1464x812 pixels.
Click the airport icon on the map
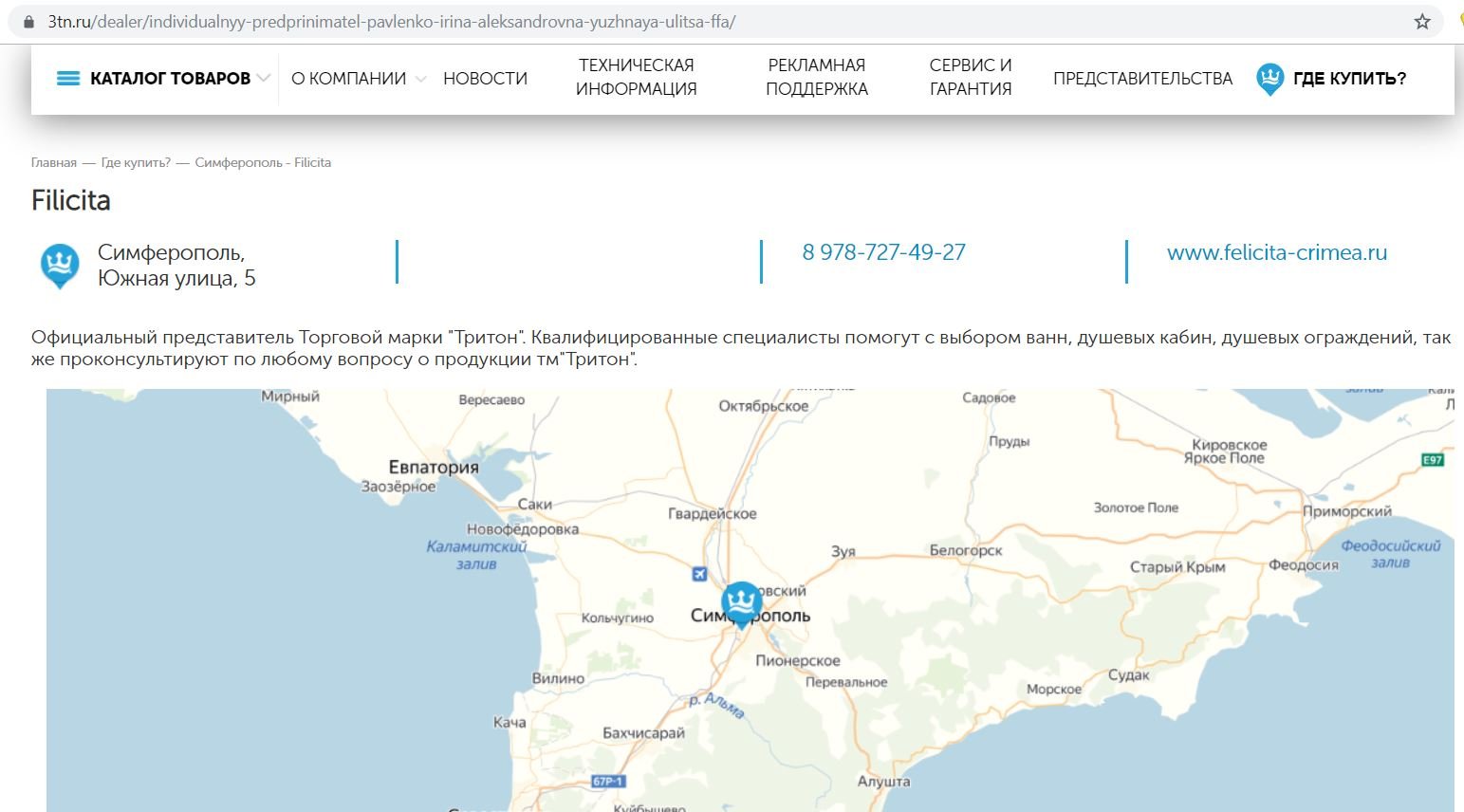tap(700, 574)
